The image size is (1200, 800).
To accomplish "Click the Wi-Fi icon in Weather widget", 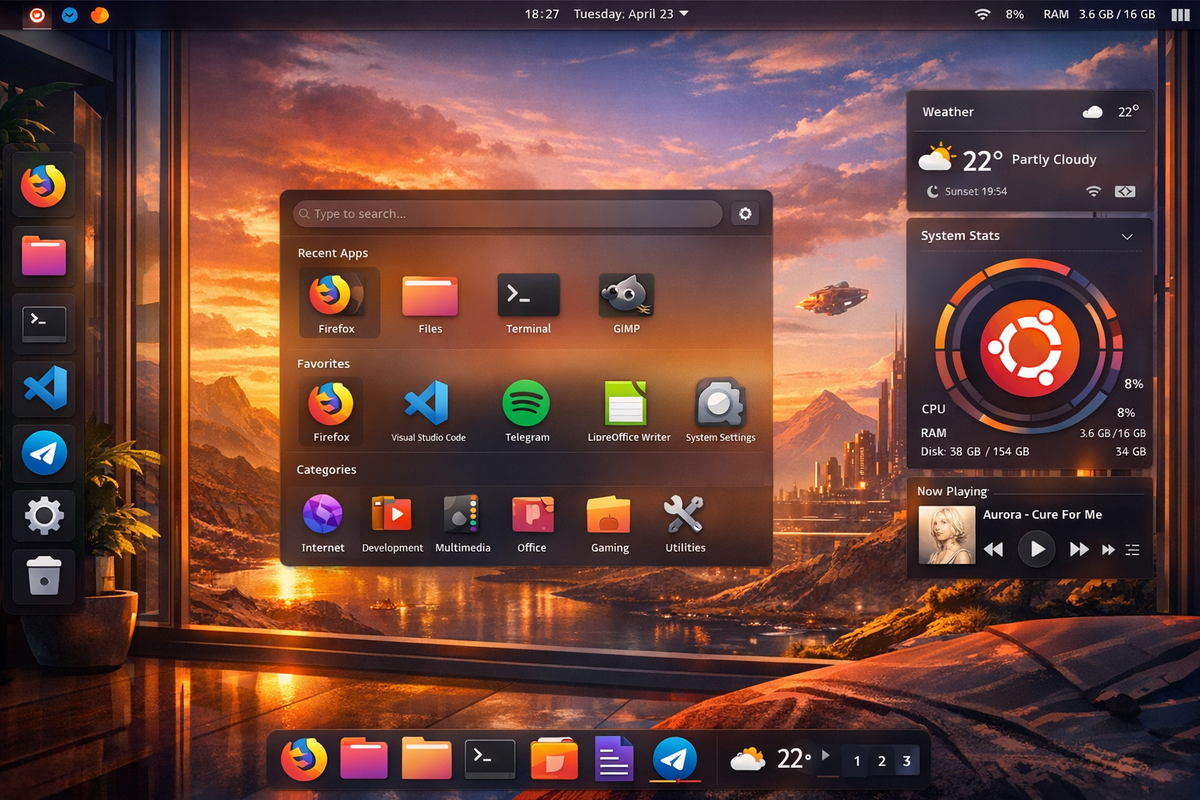I will 1093,191.
